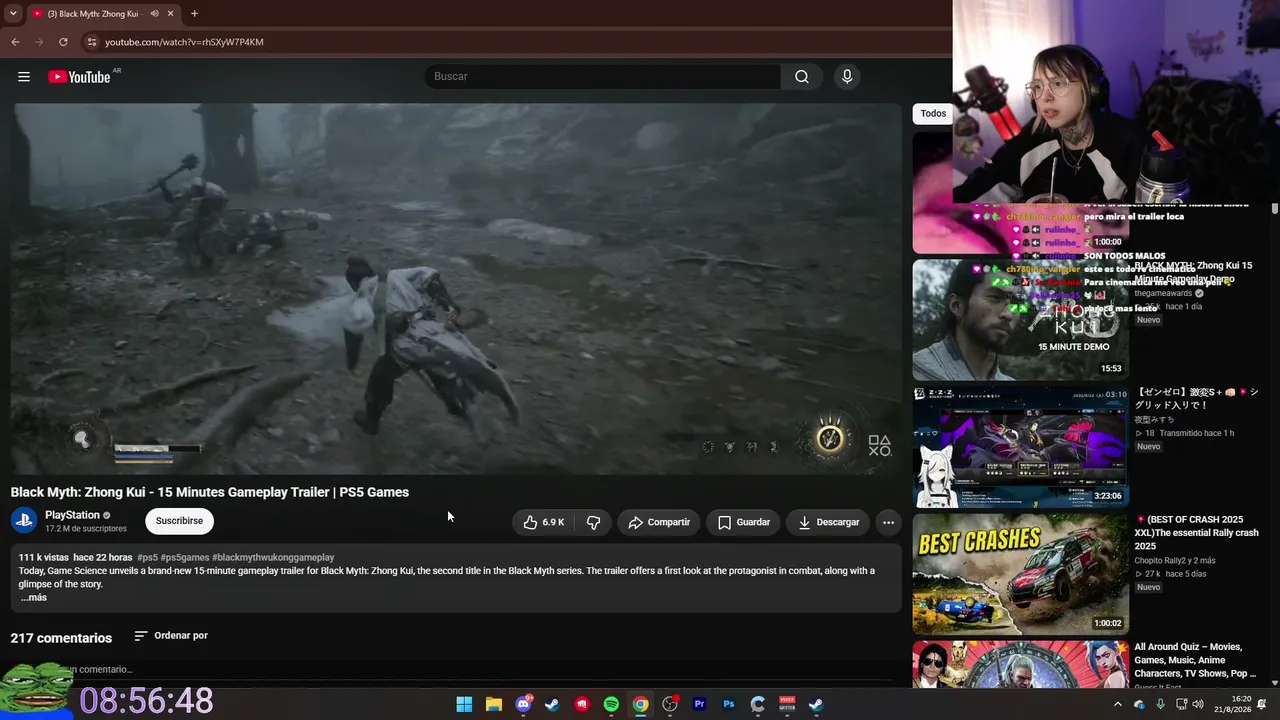The width and height of the screenshot is (1280, 720).
Task: View site information in address bar
Action: tap(91, 42)
